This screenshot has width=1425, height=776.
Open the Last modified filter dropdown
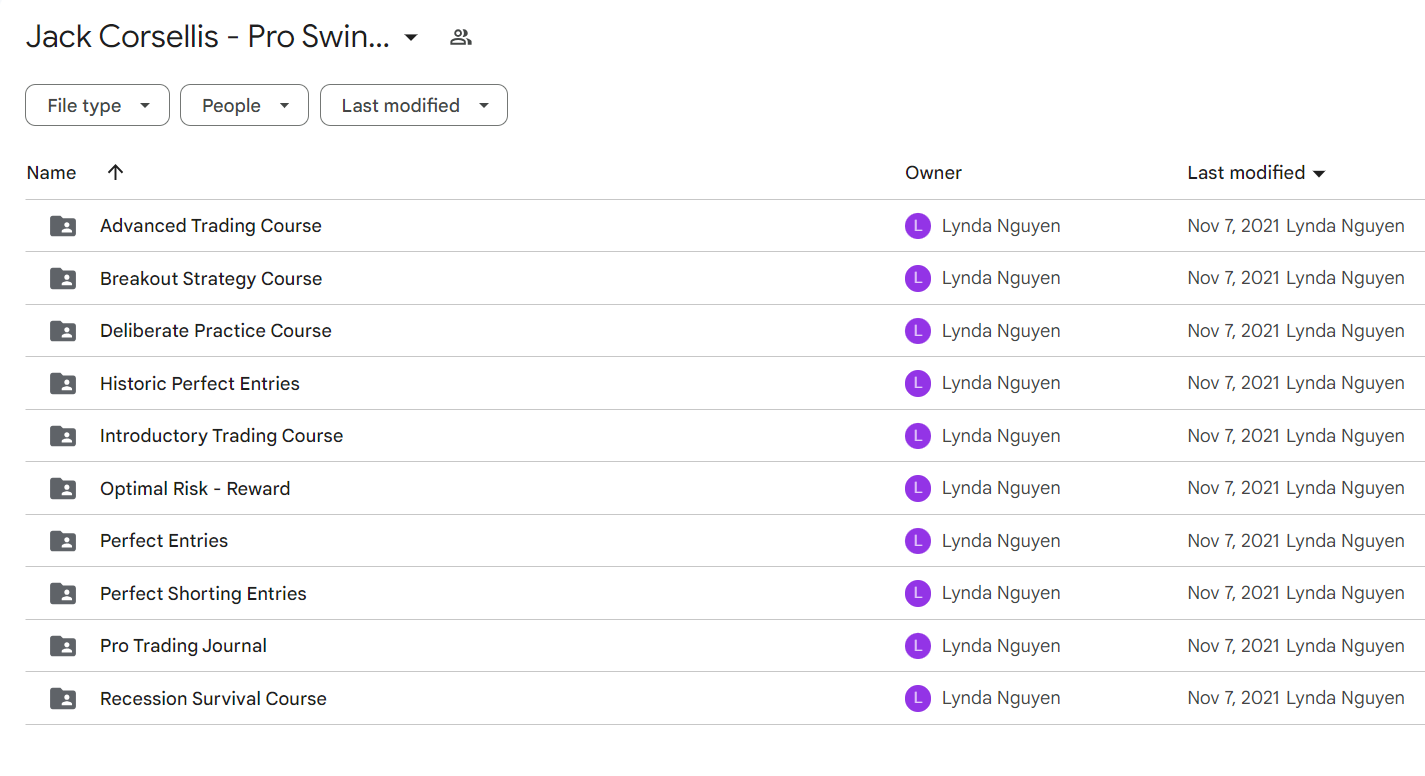tap(414, 105)
